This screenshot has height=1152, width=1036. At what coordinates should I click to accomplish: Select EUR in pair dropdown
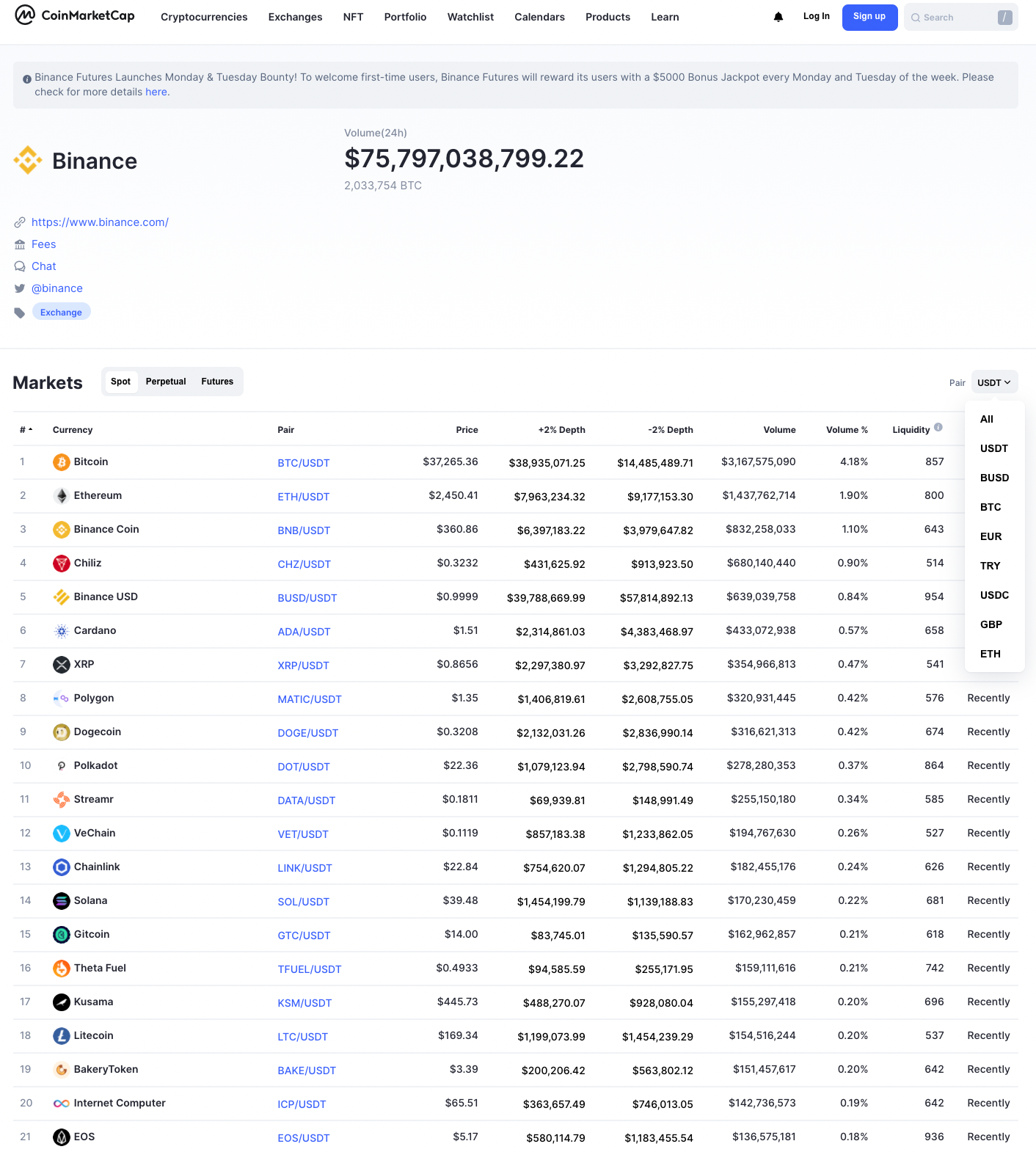tap(991, 536)
